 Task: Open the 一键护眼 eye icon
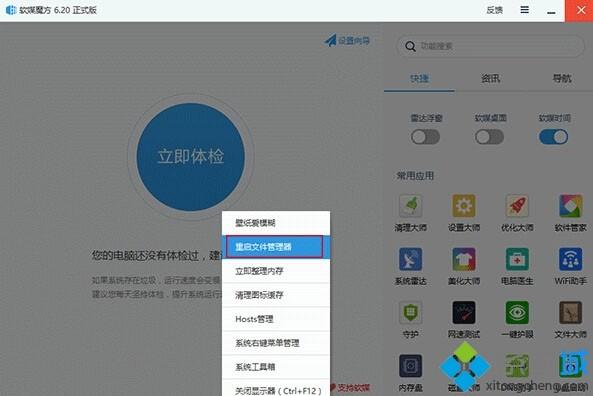(517, 312)
